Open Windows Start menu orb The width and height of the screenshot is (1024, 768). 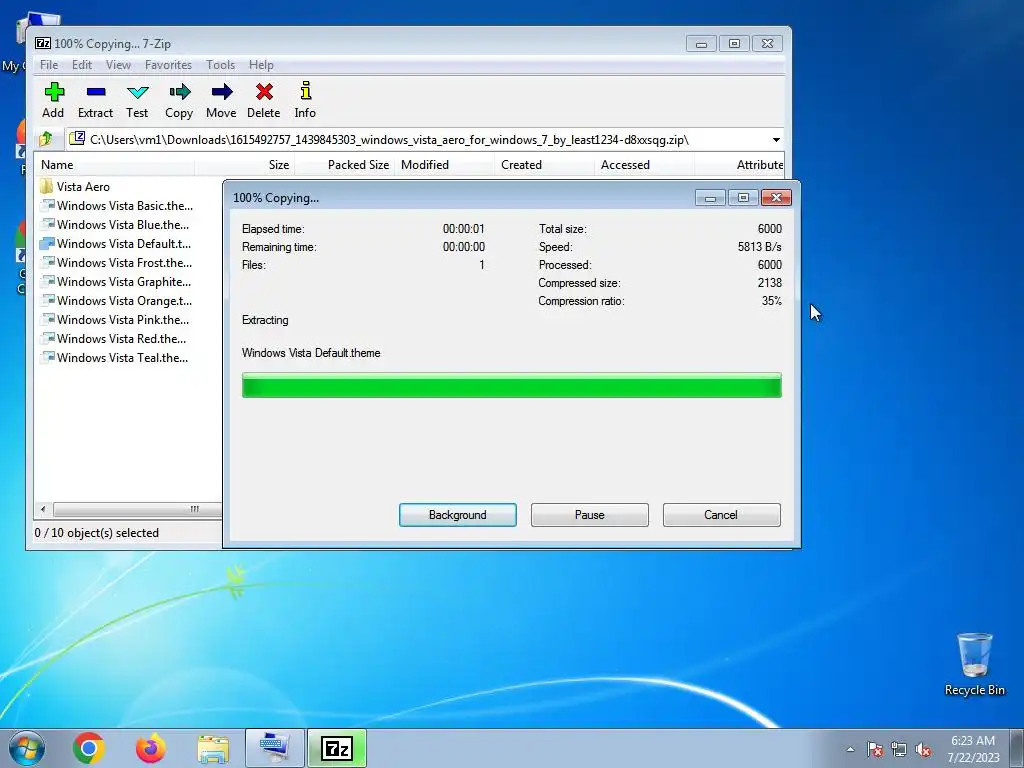pyautogui.click(x=27, y=748)
